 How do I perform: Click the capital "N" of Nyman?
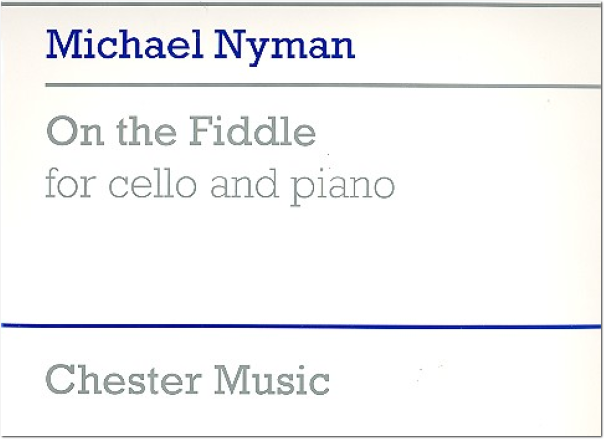point(232,44)
